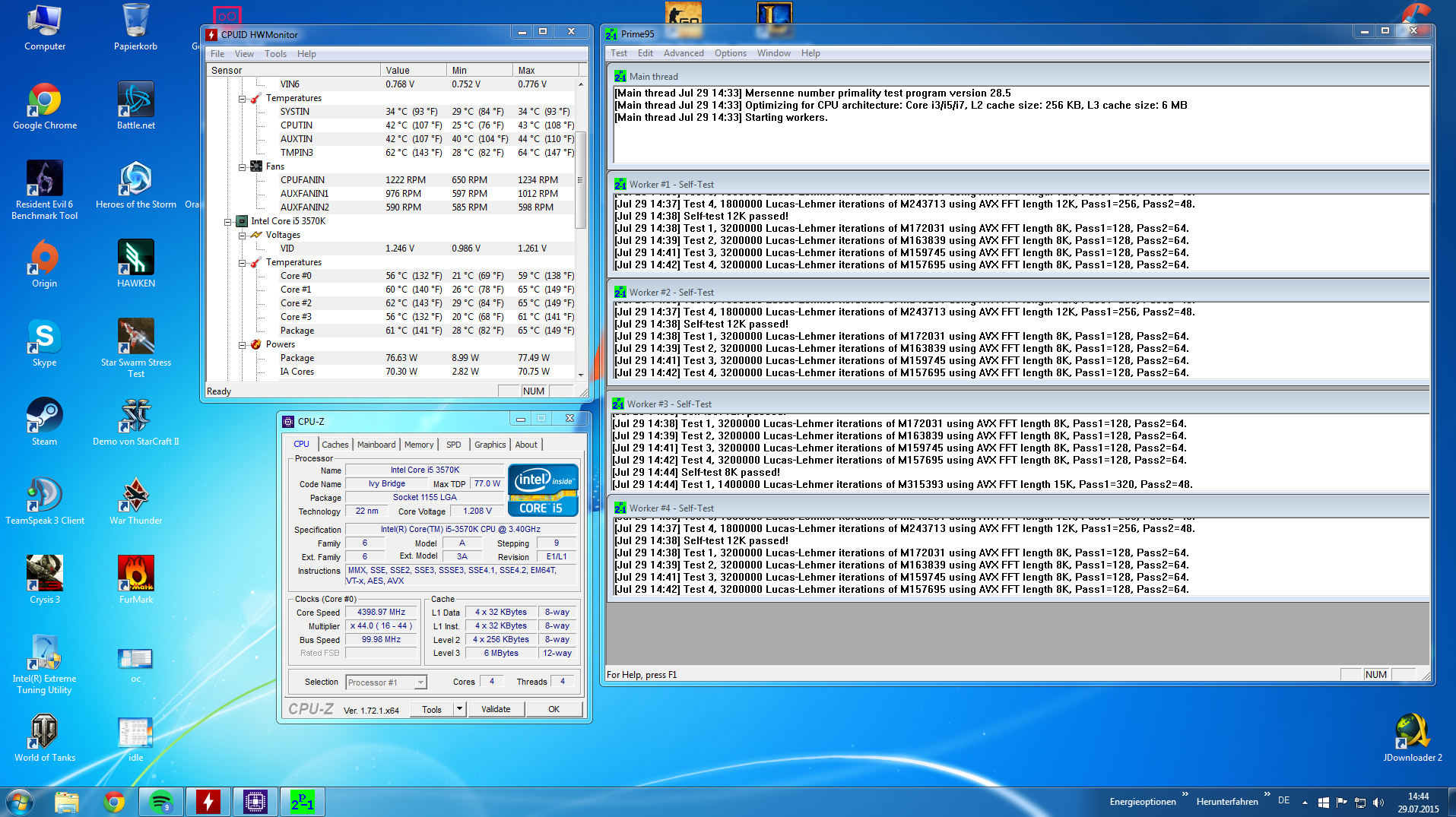Click the Tools button in CPU-Z
This screenshot has width=1456, height=817.
(432, 709)
